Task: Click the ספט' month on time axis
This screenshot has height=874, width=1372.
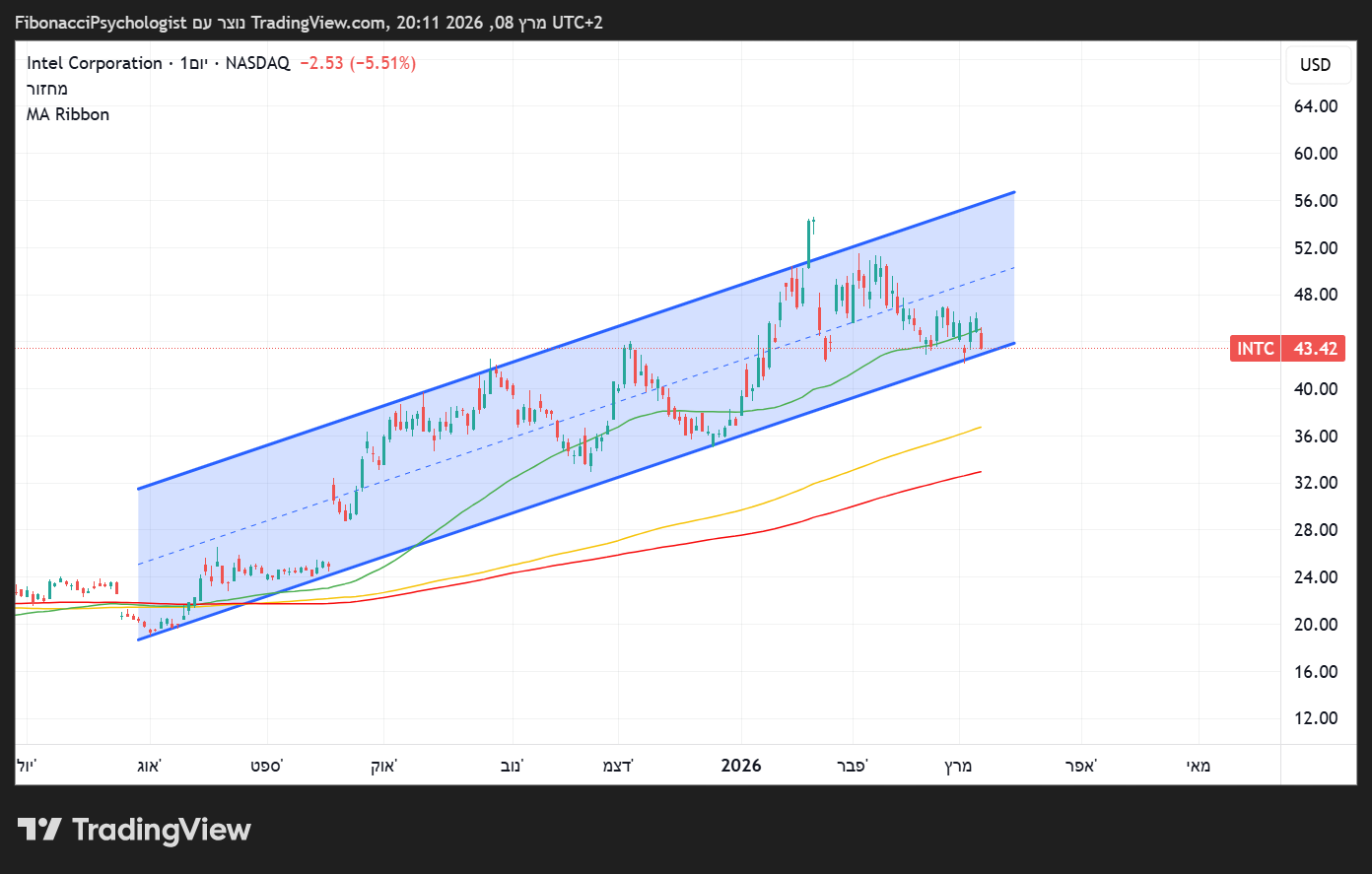Action: (x=266, y=766)
